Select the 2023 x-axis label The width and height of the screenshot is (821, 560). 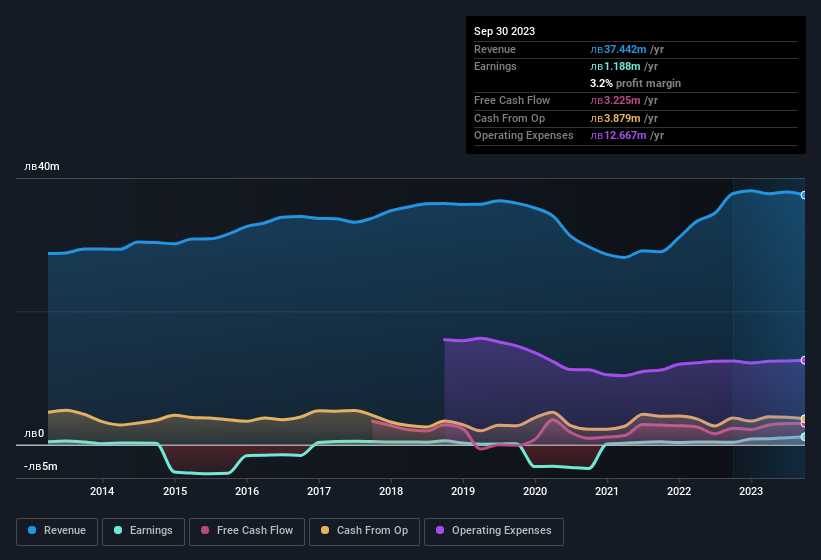click(751, 491)
